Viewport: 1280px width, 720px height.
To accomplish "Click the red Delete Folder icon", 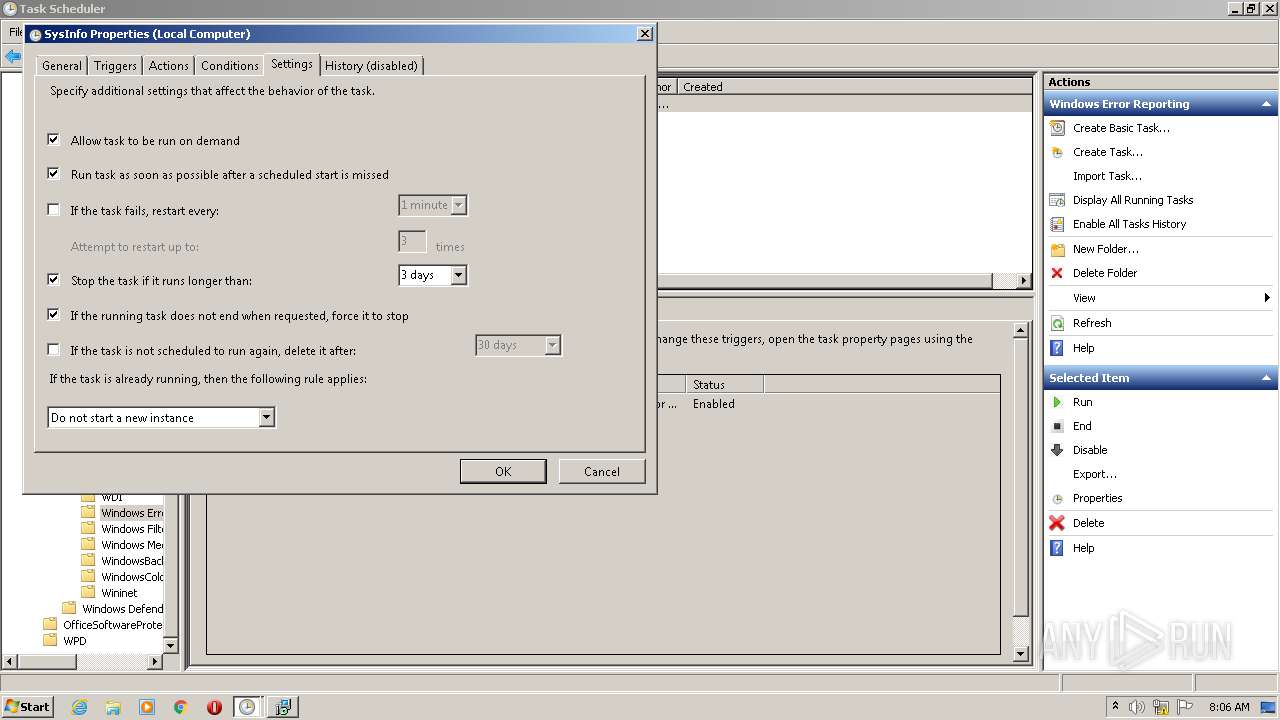I will coord(1057,273).
